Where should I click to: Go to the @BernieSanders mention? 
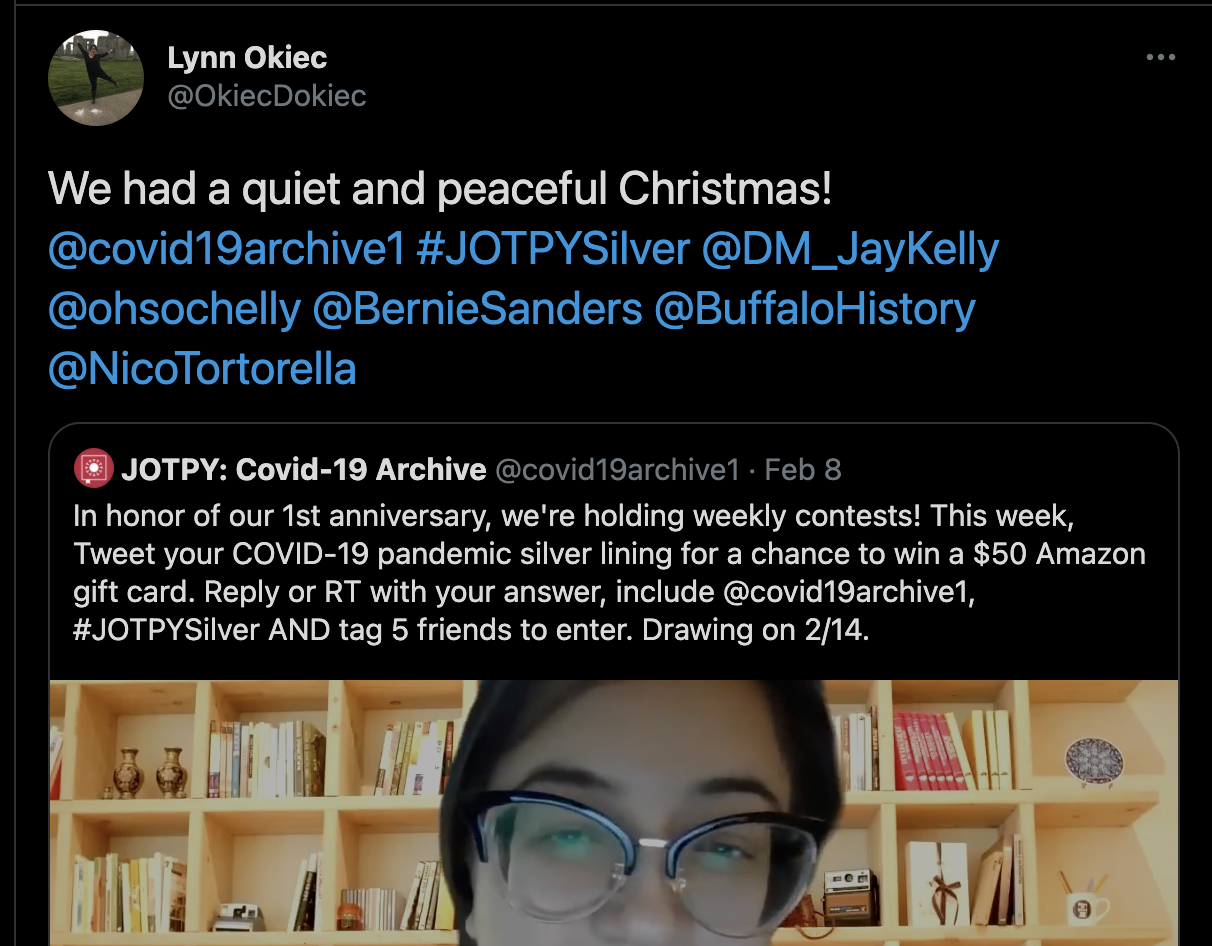click(x=477, y=310)
